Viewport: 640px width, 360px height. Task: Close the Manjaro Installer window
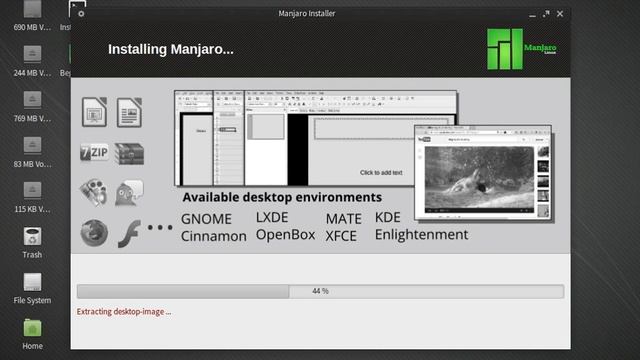[560, 14]
